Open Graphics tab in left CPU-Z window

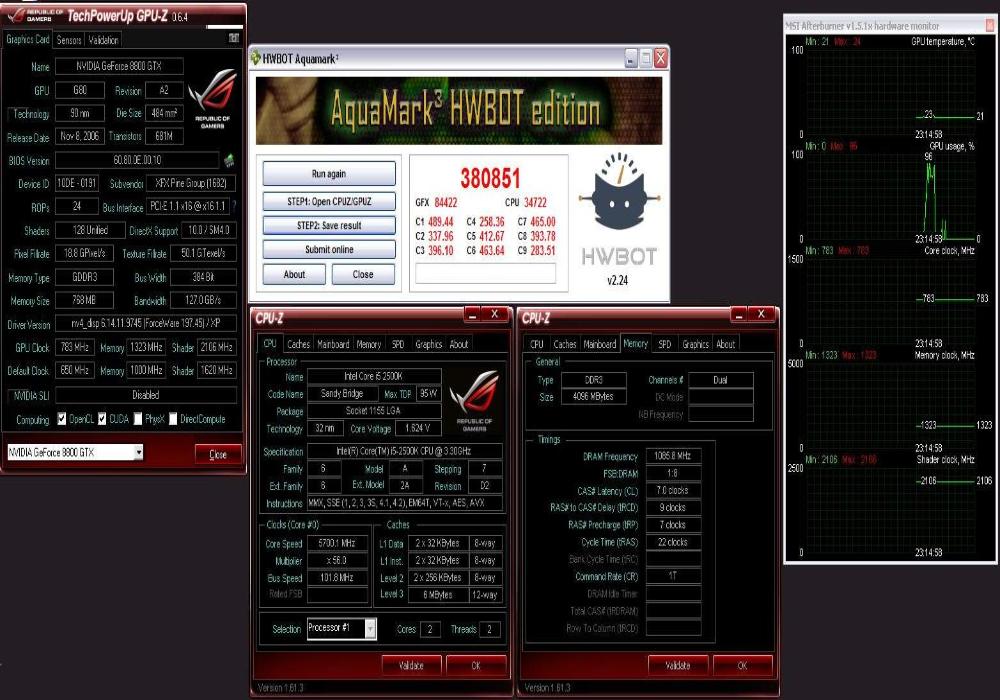(x=429, y=344)
